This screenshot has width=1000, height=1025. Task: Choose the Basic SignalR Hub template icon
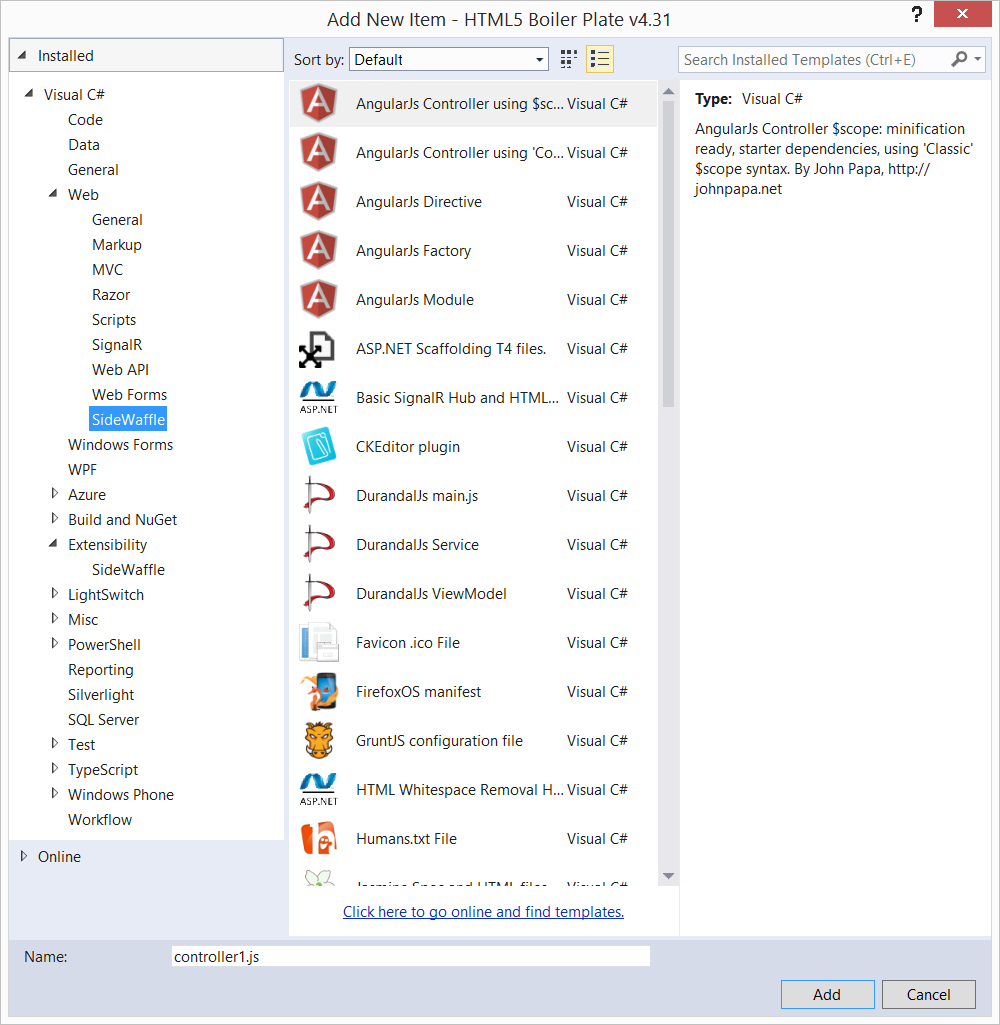click(x=318, y=397)
